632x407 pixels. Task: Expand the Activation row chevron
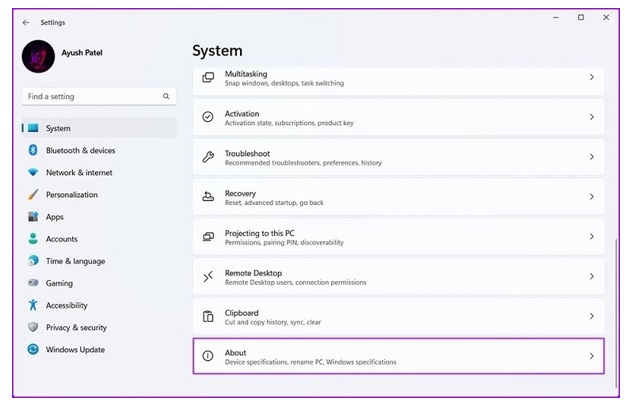(591, 117)
